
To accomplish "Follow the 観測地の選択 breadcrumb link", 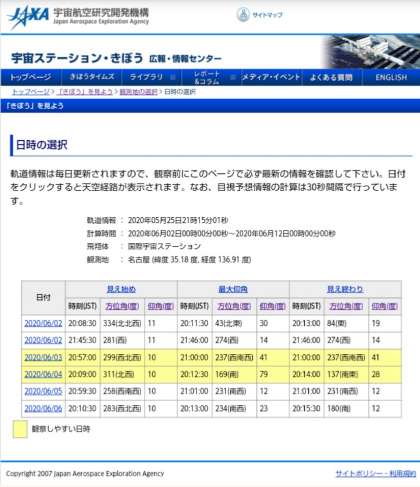I will click(x=138, y=92).
